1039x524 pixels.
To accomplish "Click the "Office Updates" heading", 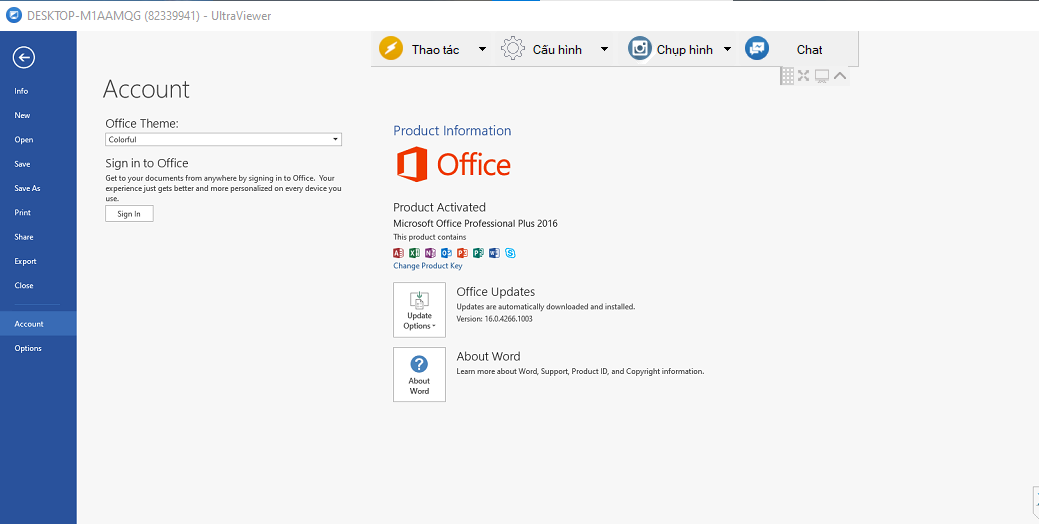I will 496,291.
